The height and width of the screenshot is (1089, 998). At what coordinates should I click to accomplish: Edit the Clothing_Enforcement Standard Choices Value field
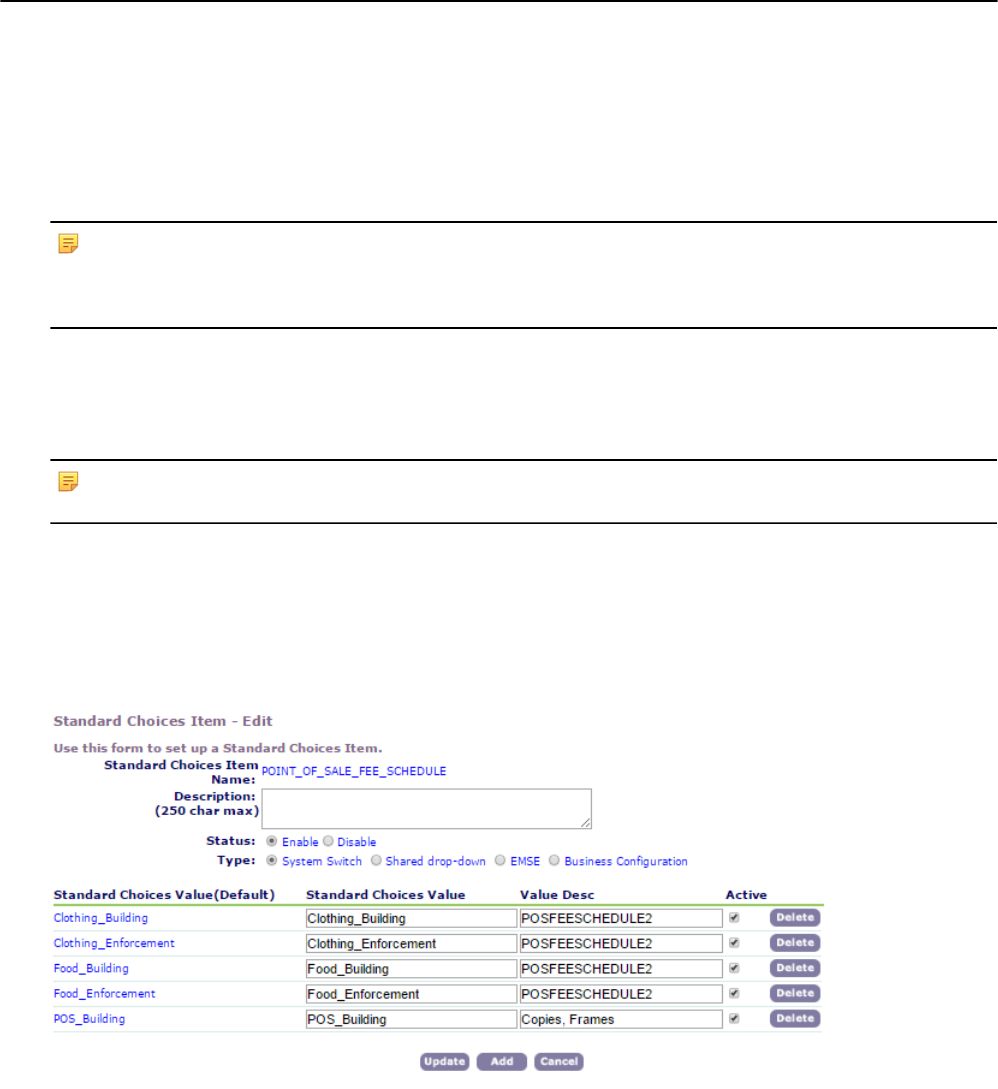pyautogui.click(x=411, y=943)
